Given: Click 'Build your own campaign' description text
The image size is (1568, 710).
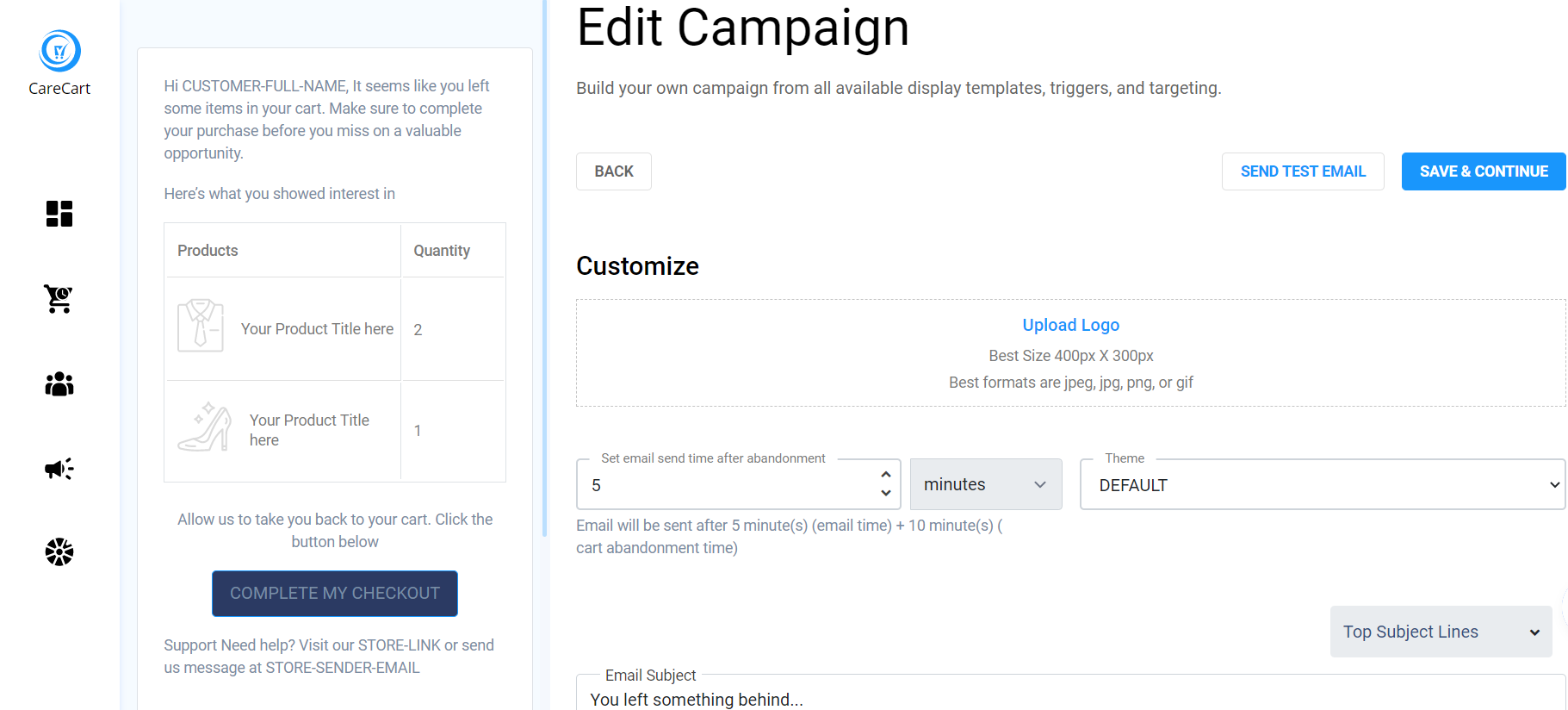Looking at the screenshot, I should coord(898,88).
